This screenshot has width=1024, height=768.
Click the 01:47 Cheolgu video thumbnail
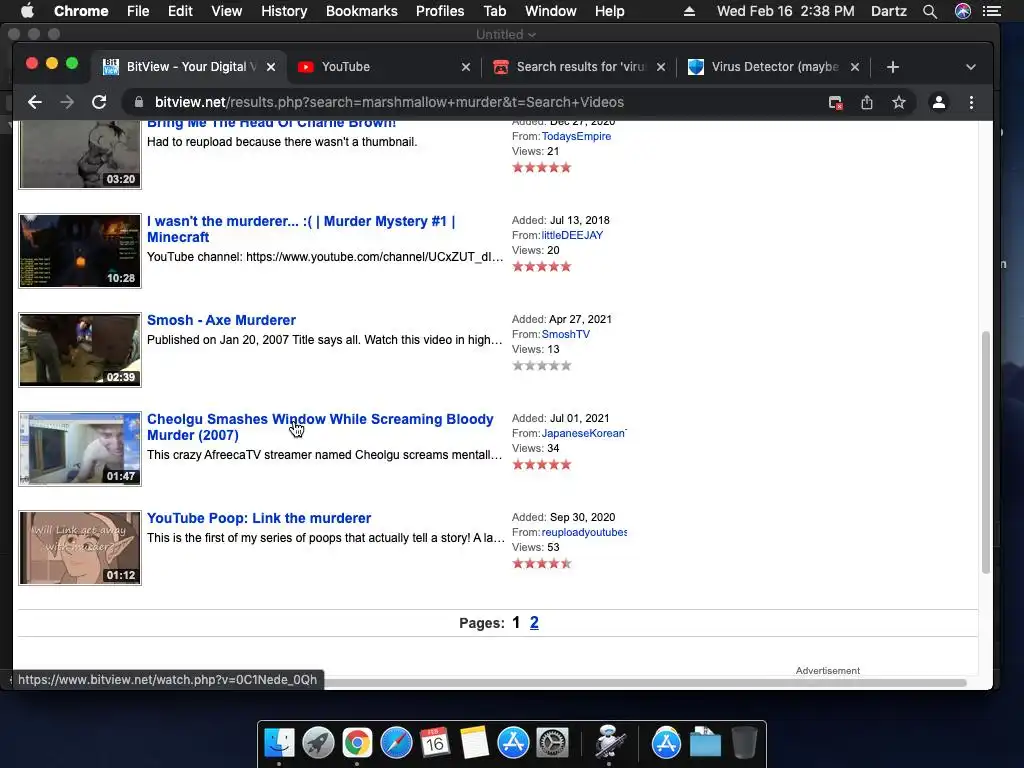click(80, 449)
